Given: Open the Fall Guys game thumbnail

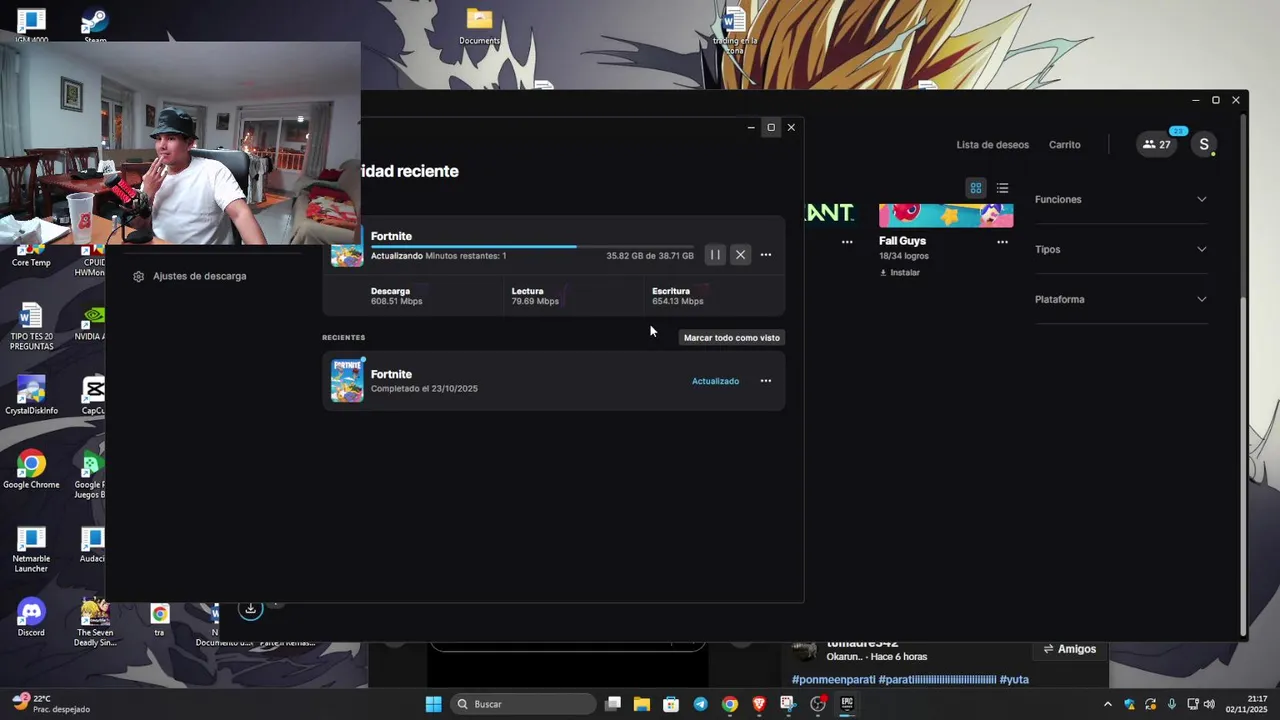Looking at the screenshot, I should (946, 215).
